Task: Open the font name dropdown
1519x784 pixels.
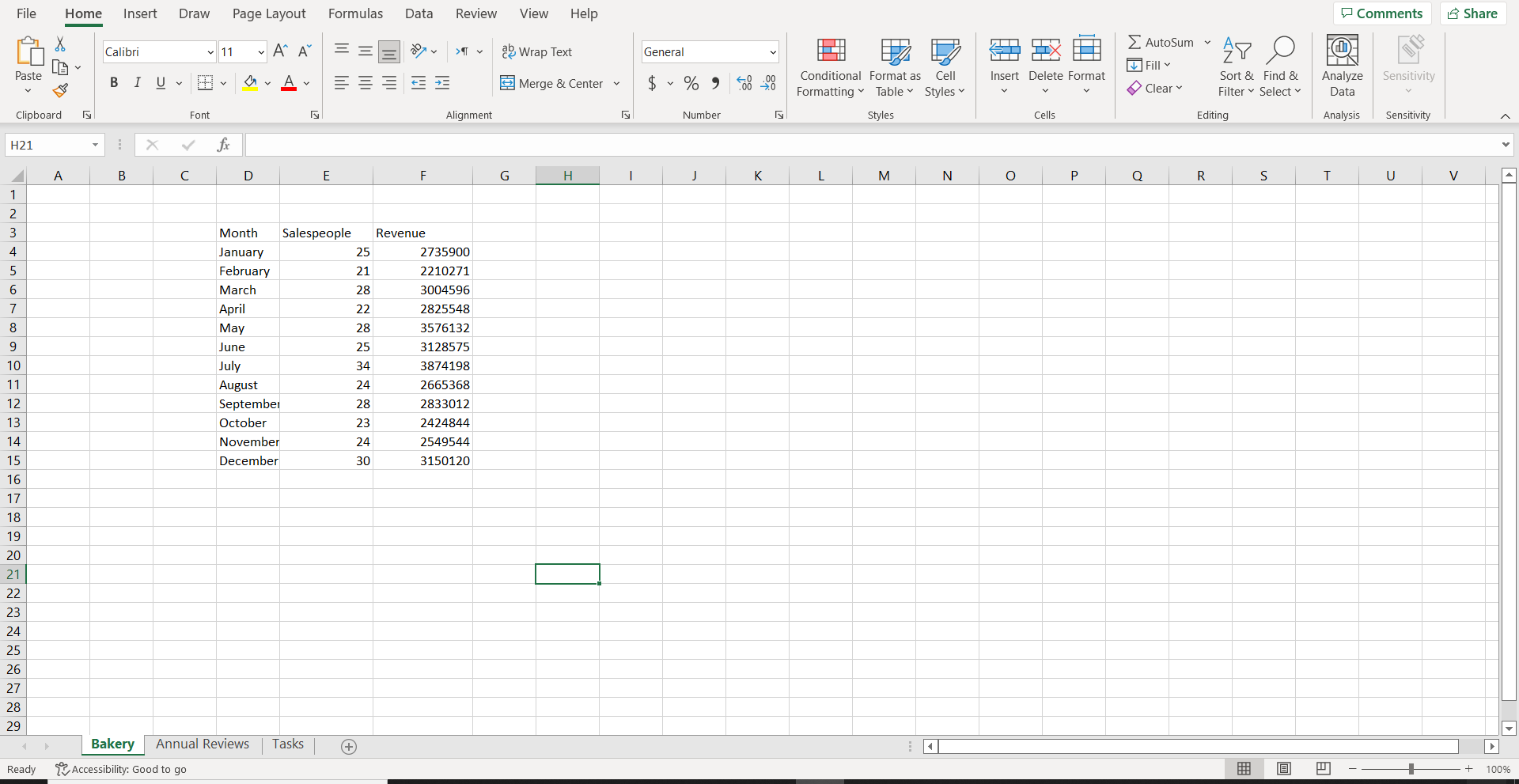Action: pos(210,52)
